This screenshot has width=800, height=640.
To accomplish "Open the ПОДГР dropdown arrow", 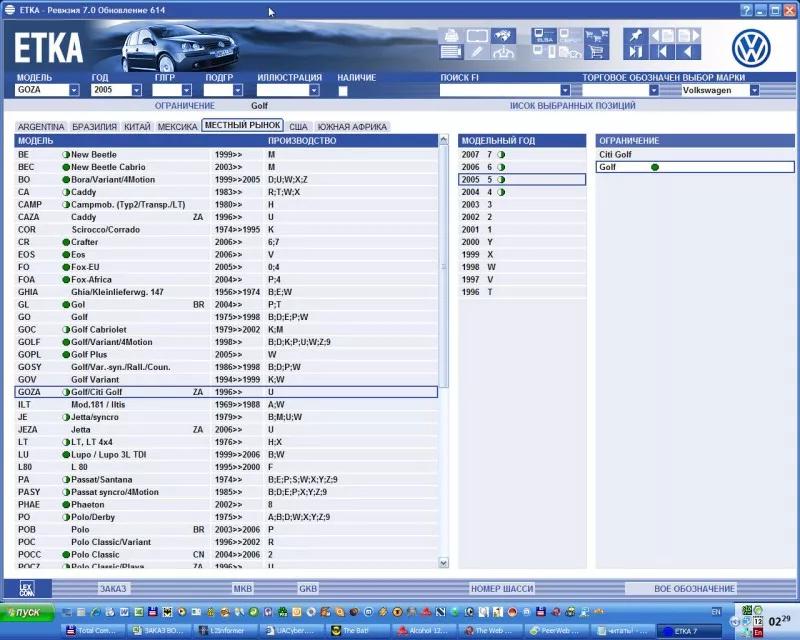I will pyautogui.click(x=238, y=90).
